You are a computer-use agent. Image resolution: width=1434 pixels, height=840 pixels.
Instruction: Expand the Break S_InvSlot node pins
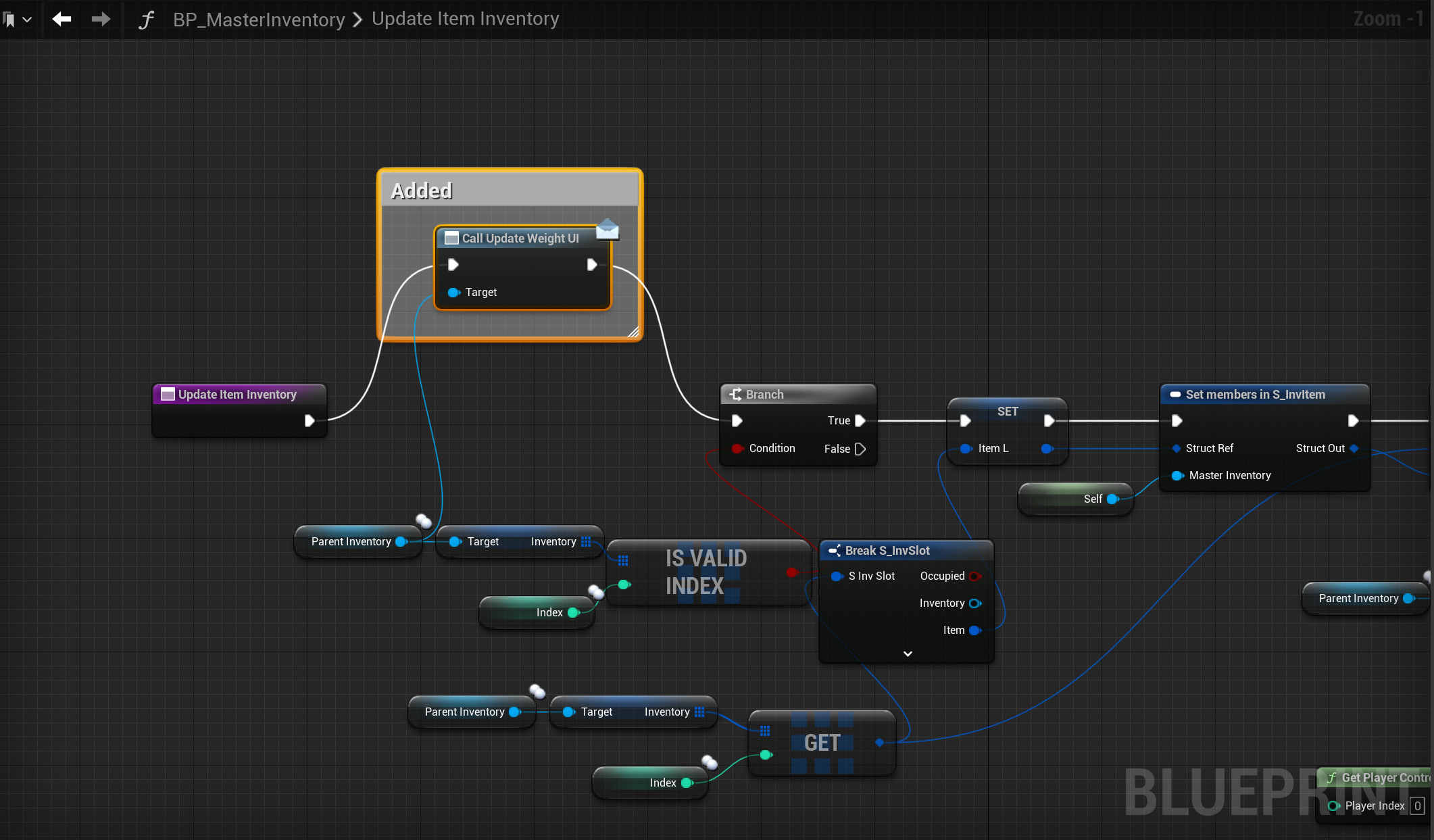click(x=908, y=653)
